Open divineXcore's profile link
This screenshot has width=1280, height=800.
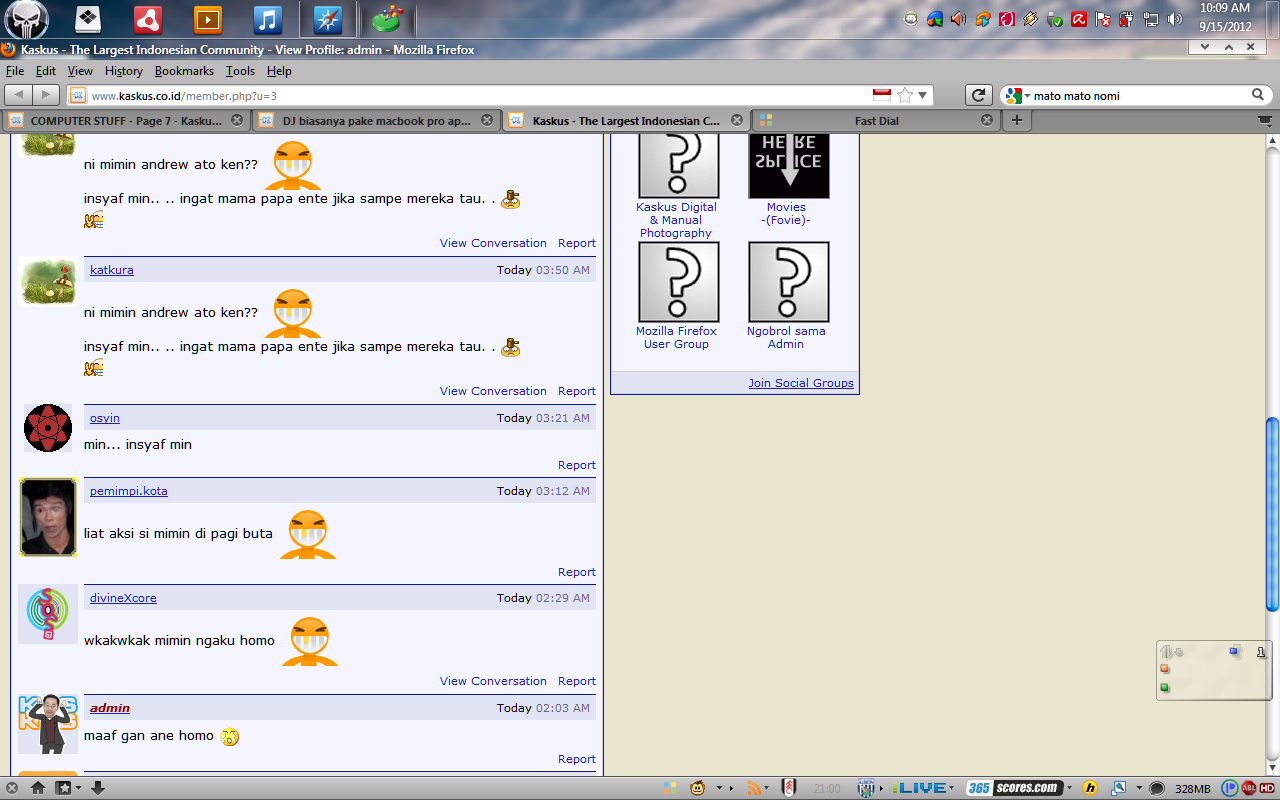point(123,598)
